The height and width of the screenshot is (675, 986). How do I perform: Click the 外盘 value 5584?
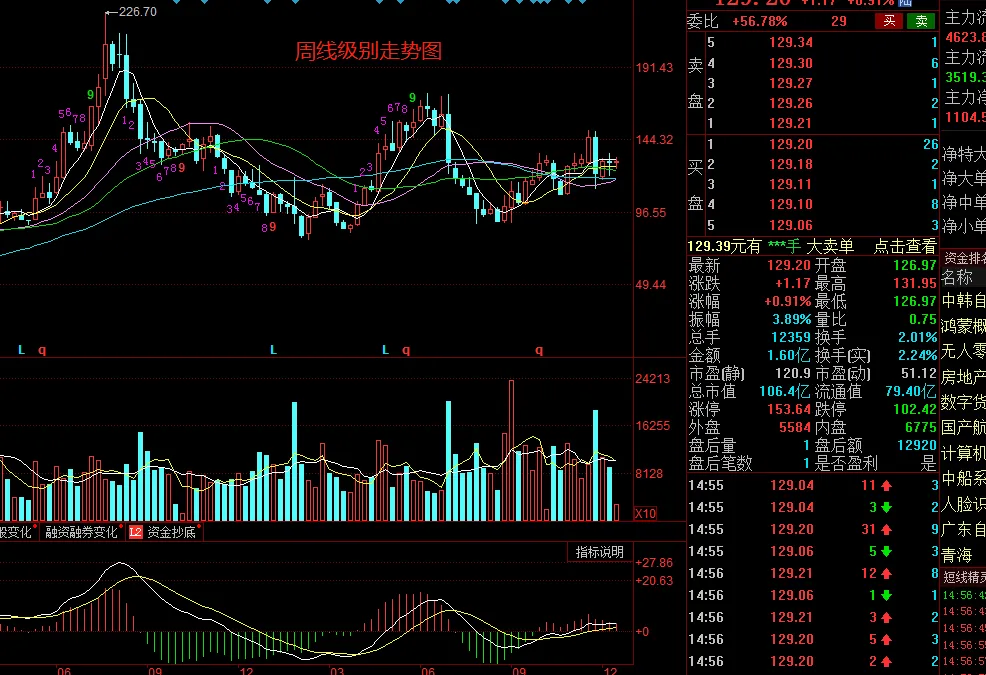(795, 428)
